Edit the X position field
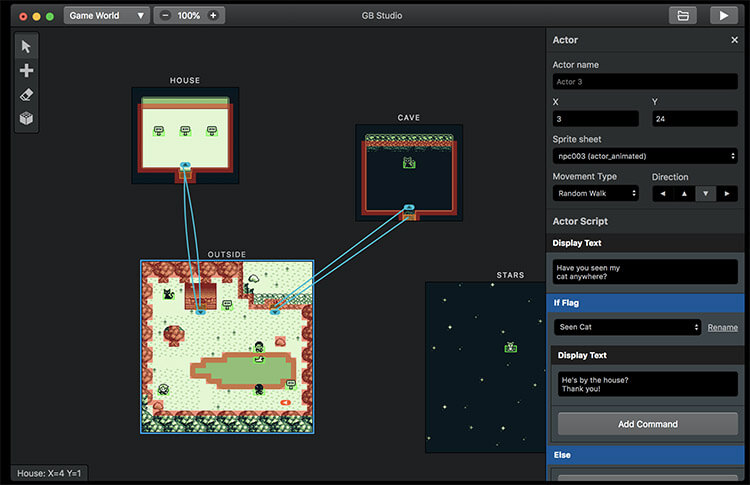The image size is (750, 485). 596,119
